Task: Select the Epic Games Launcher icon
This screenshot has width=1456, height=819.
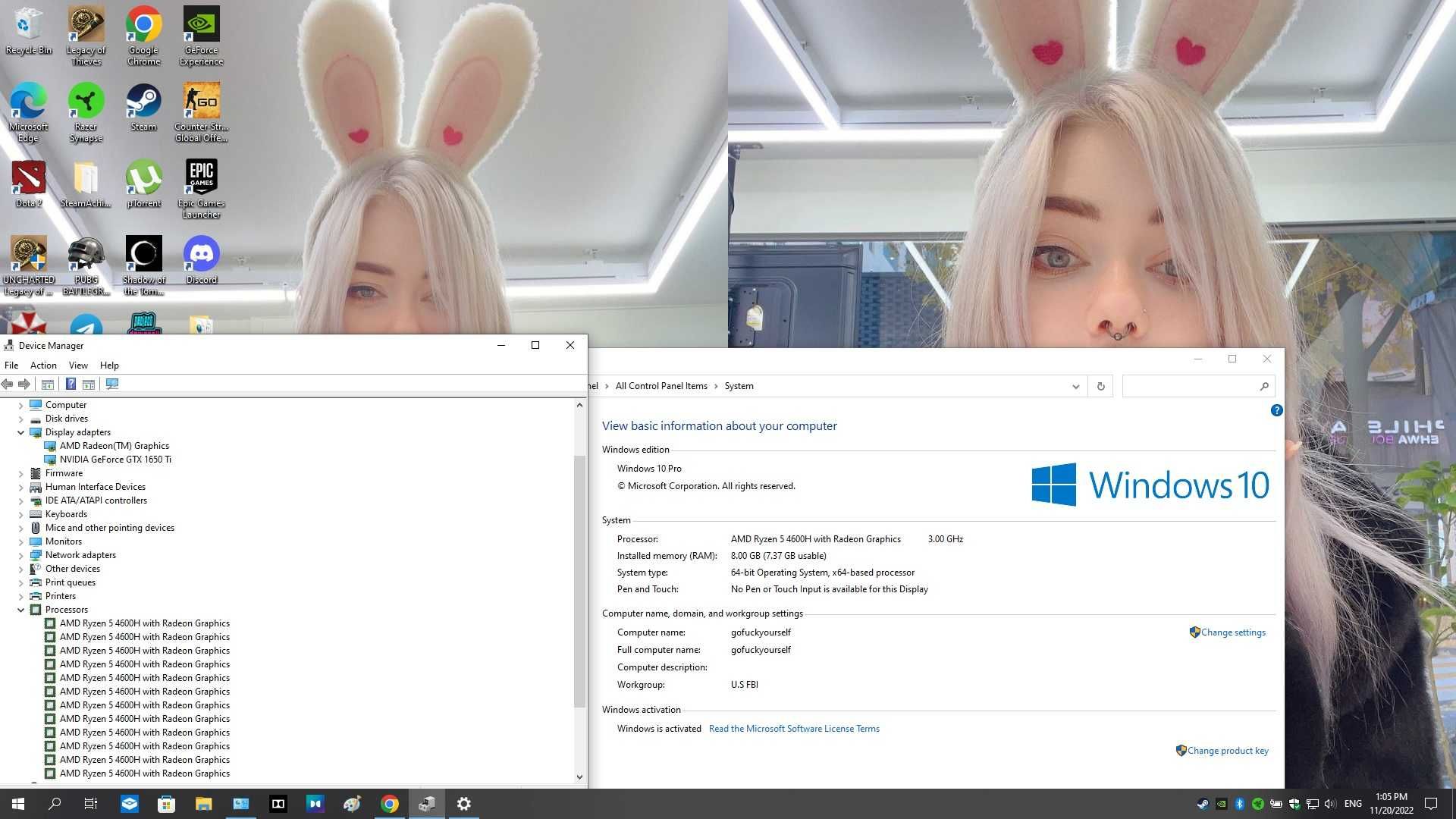Action: click(x=202, y=189)
